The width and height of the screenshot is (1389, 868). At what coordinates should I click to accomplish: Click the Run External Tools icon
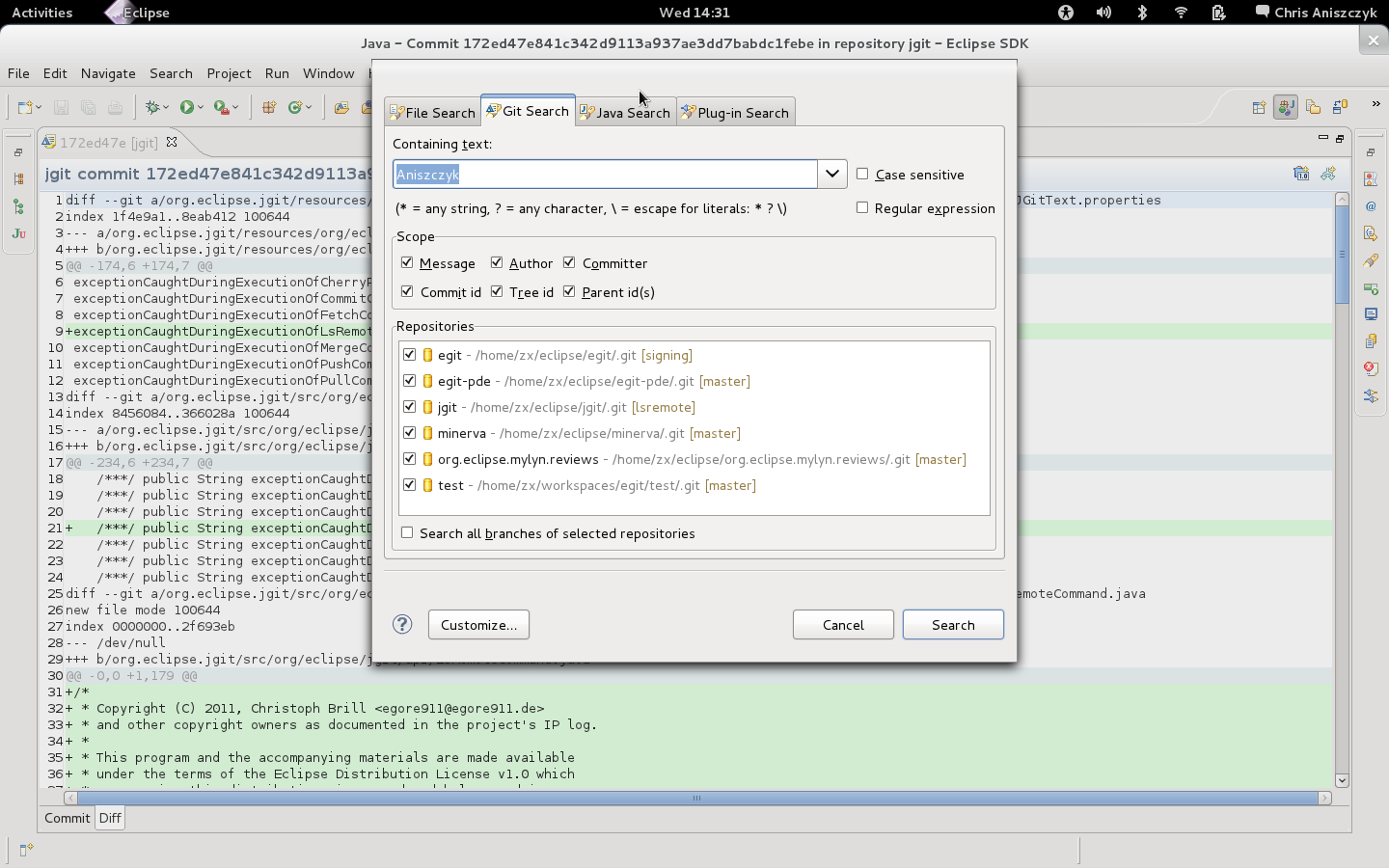[221, 107]
